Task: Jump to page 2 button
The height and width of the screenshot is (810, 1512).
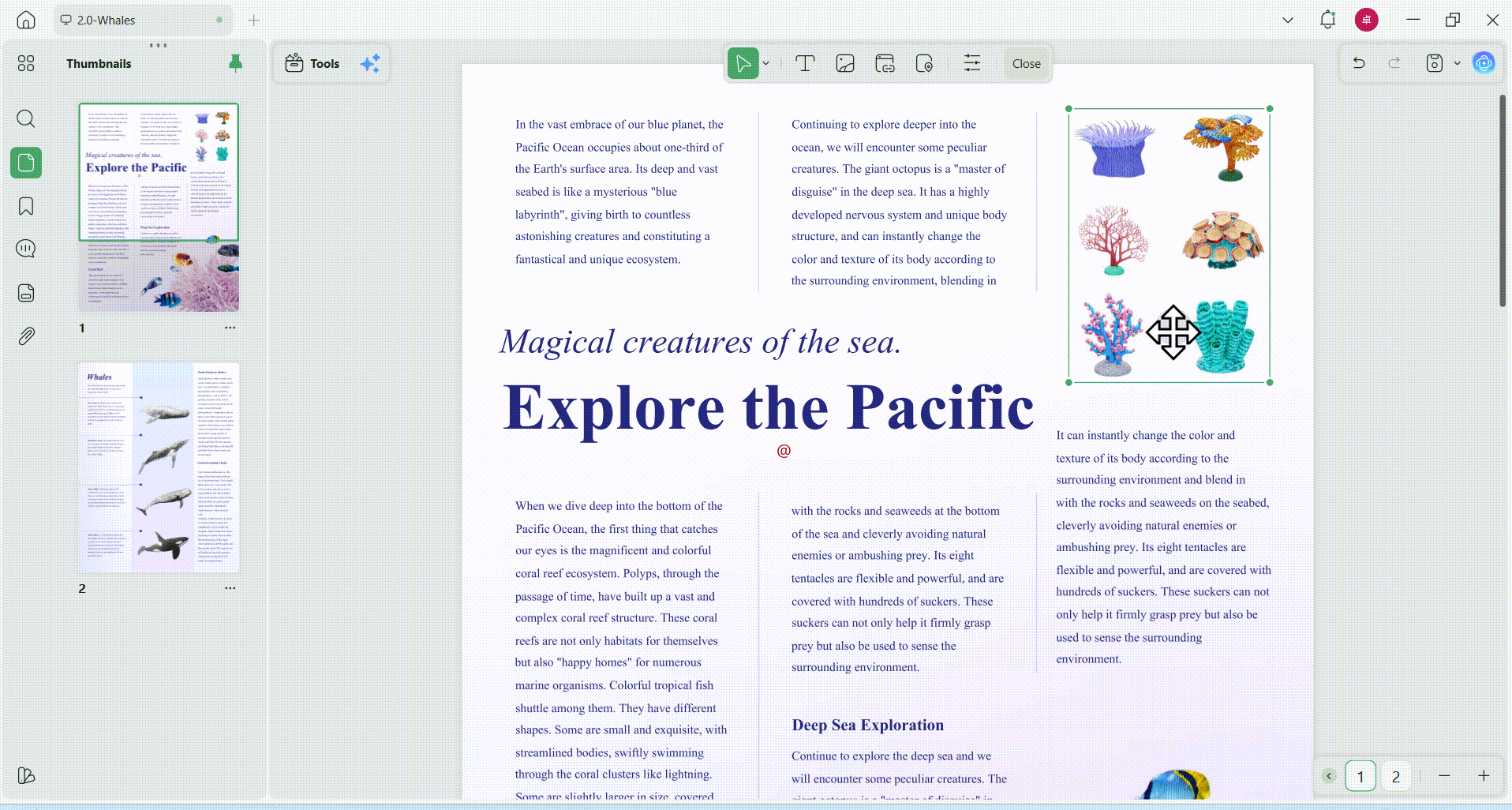Action: point(1396,776)
